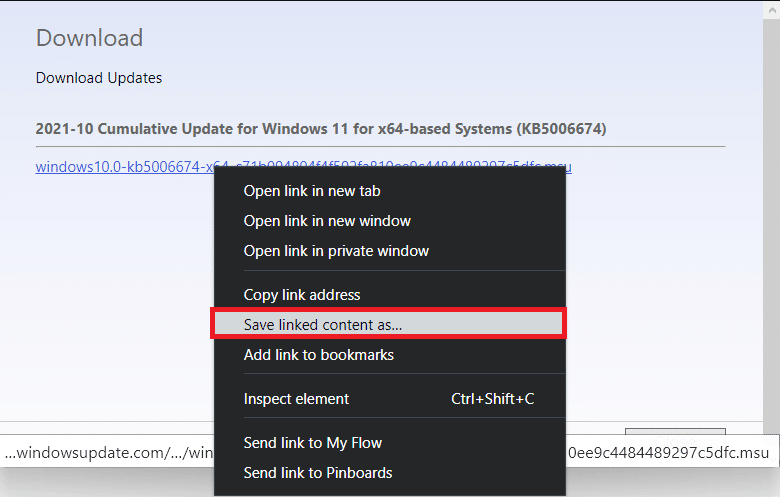Image resolution: width=780 pixels, height=497 pixels.
Task: Click the "Download" dialog heading
Action: point(89,38)
